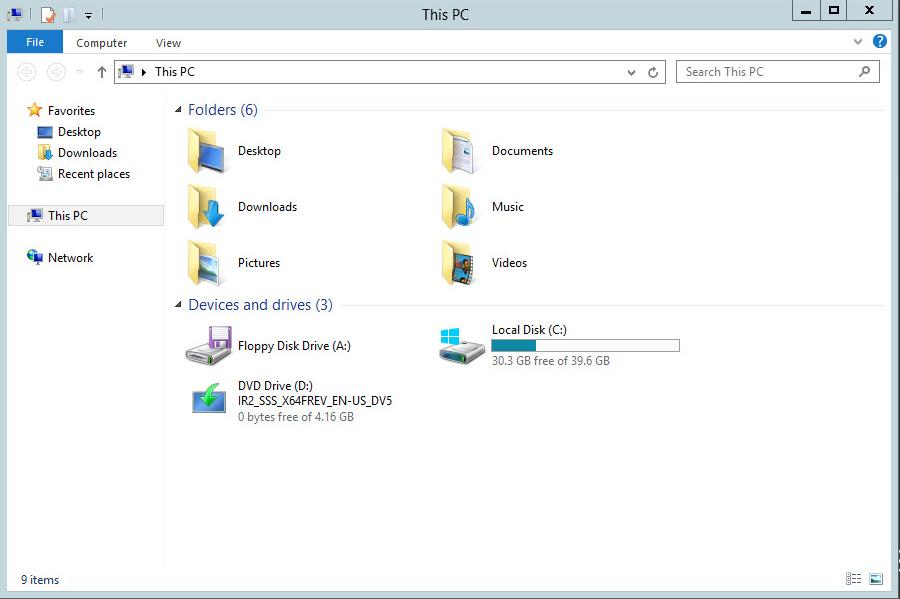Click the File menu button
This screenshot has height=599, width=900.
click(35, 42)
